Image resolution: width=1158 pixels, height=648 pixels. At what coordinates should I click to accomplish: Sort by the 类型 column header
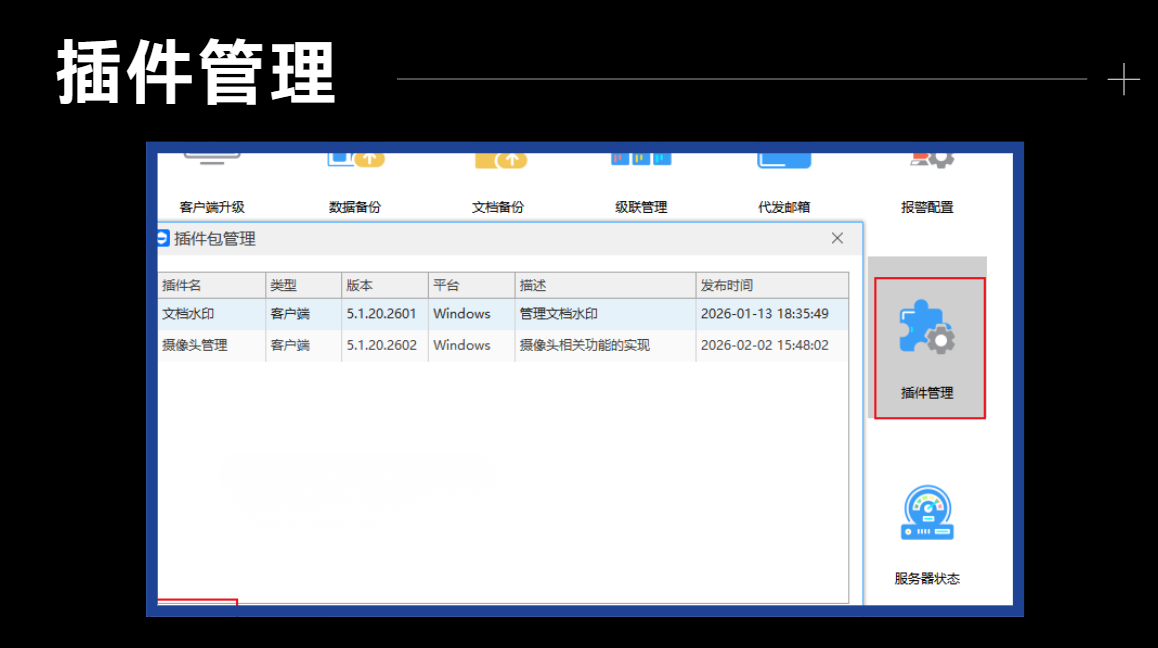(304, 285)
